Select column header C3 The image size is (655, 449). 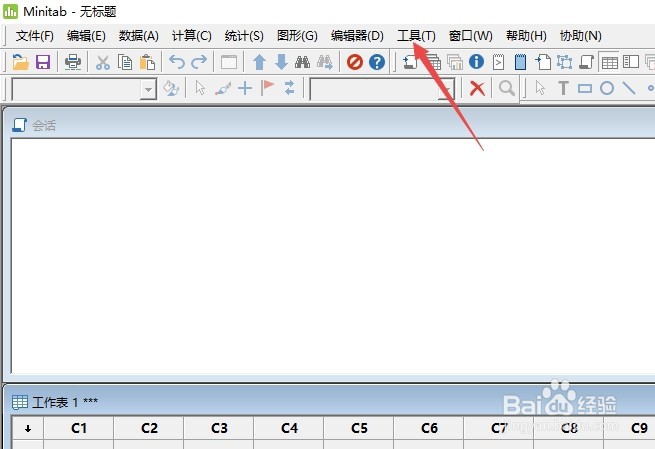pos(219,428)
